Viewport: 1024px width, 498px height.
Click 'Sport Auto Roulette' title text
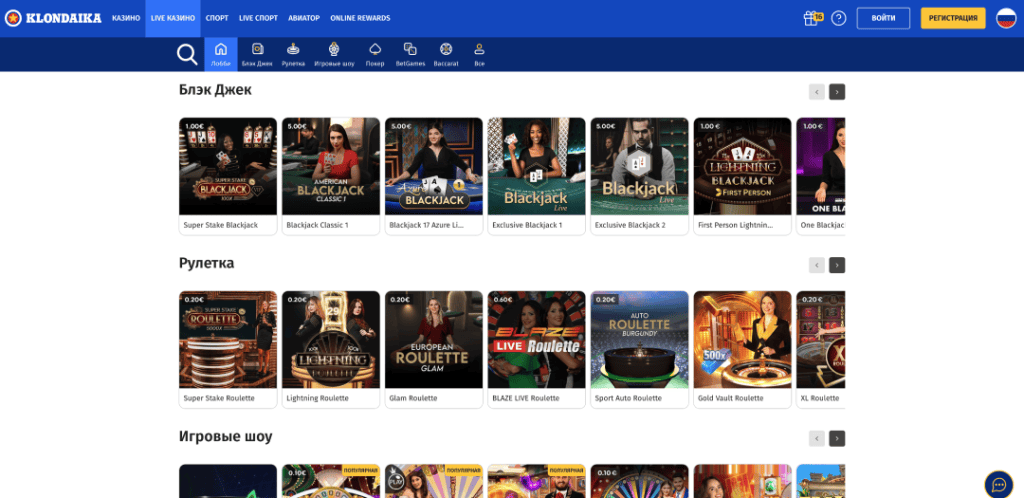coord(628,398)
